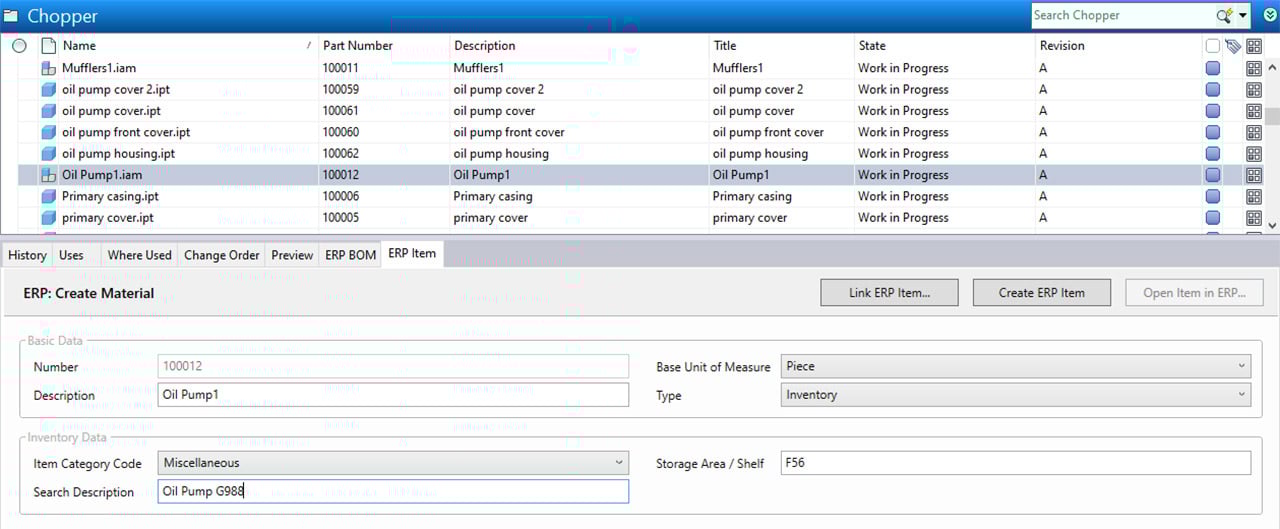Switch to the ERP BOM tab
The height and width of the screenshot is (529, 1280).
[x=350, y=255]
